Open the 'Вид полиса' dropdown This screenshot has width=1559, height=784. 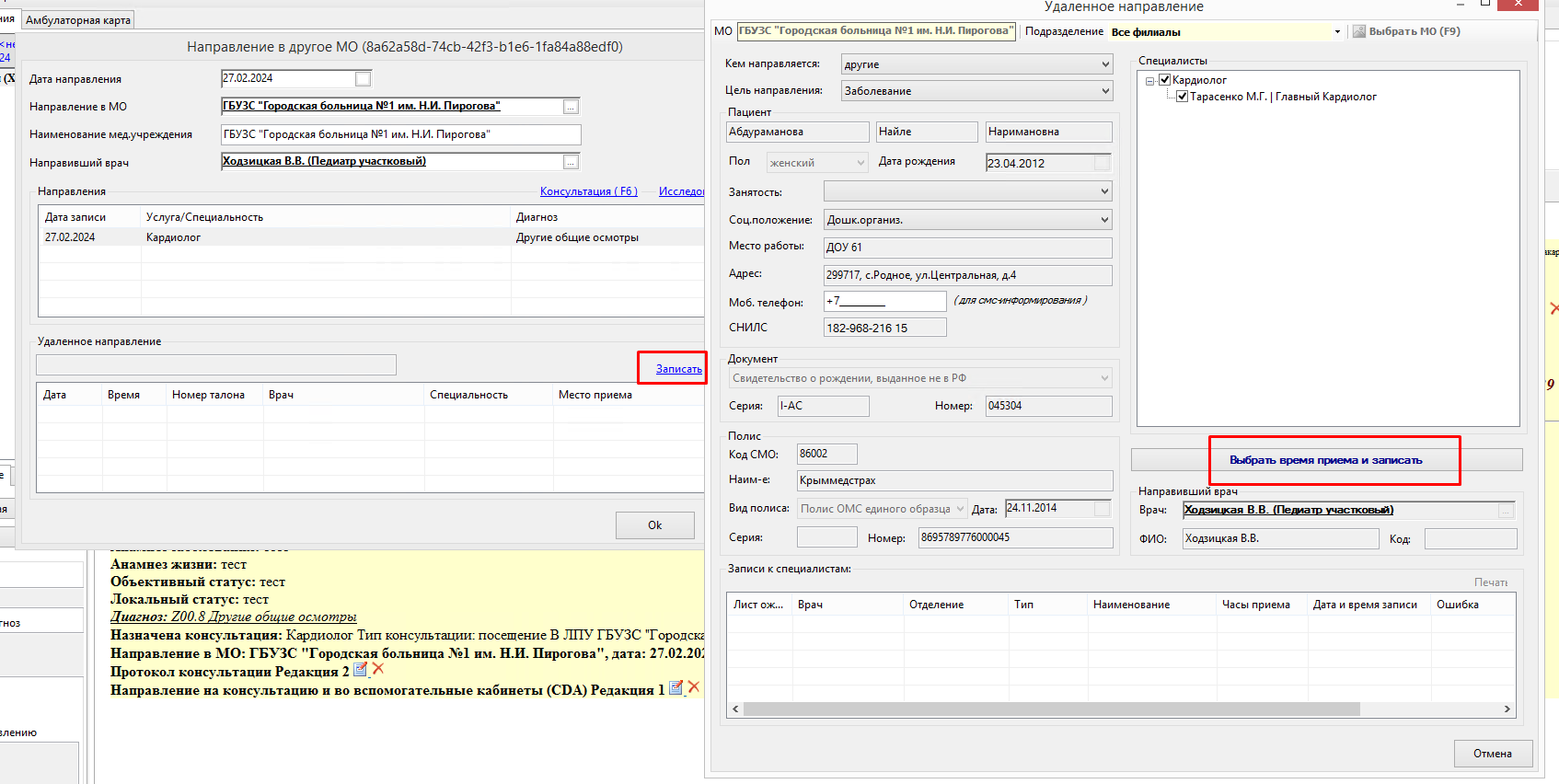tap(960, 509)
